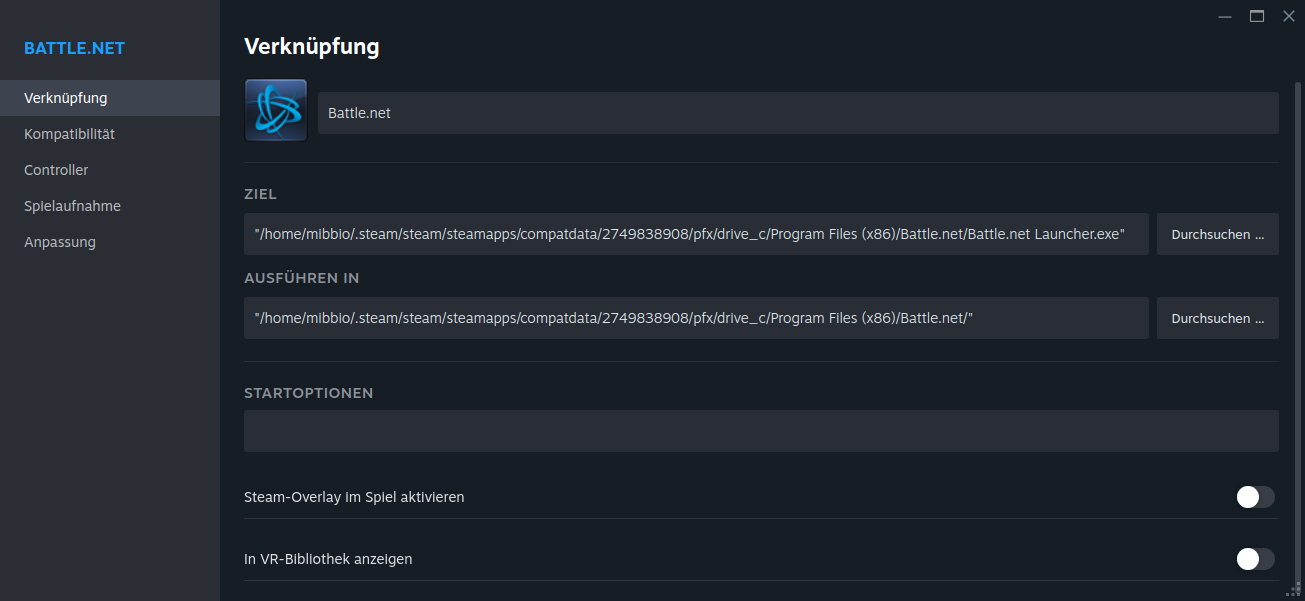Grab the window resize grip corner

pyautogui.click(x=1297, y=592)
